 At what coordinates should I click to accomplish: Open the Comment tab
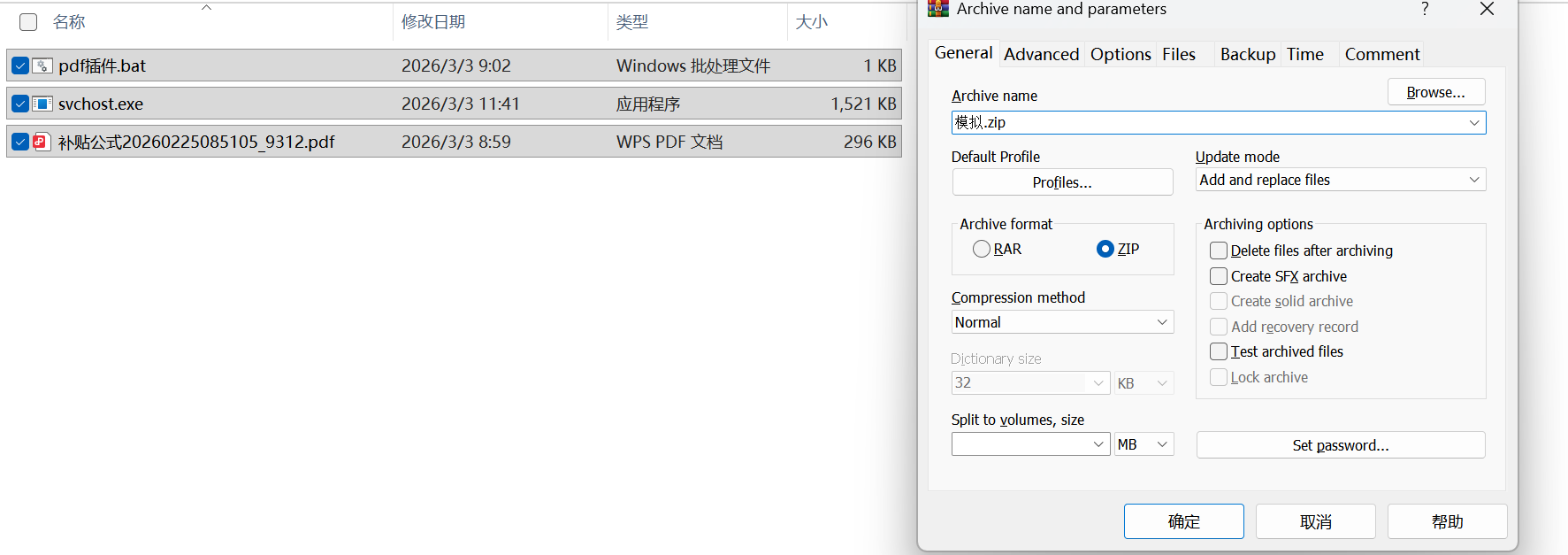click(1381, 54)
